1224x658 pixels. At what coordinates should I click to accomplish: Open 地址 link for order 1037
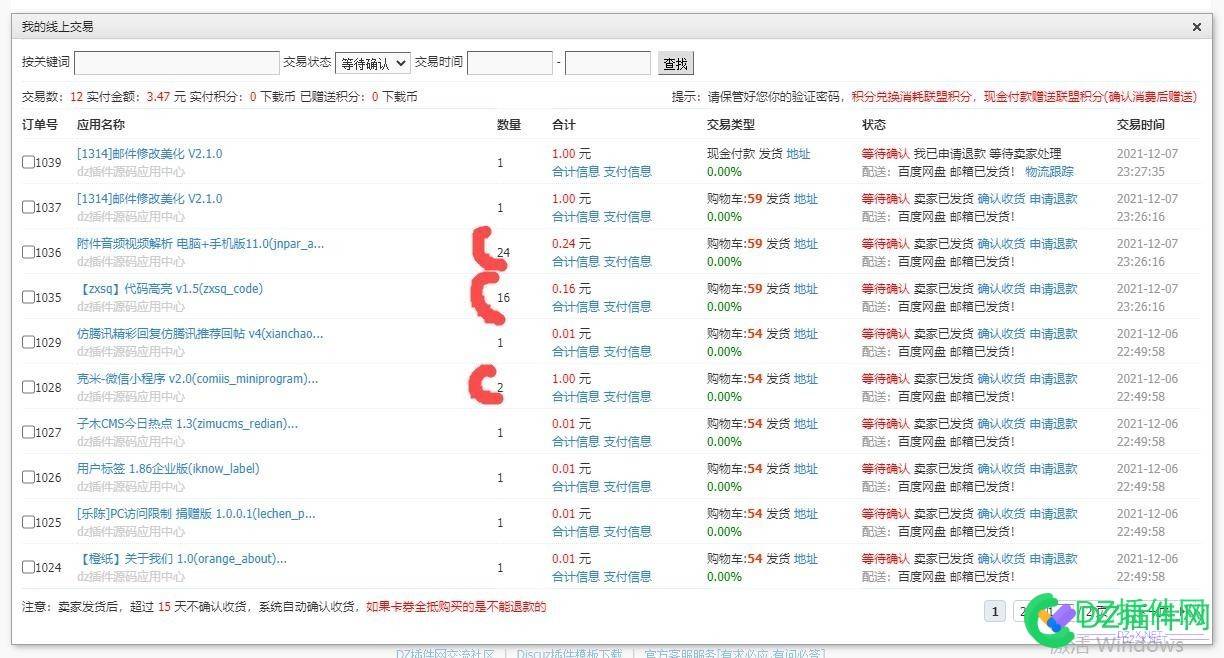(806, 199)
